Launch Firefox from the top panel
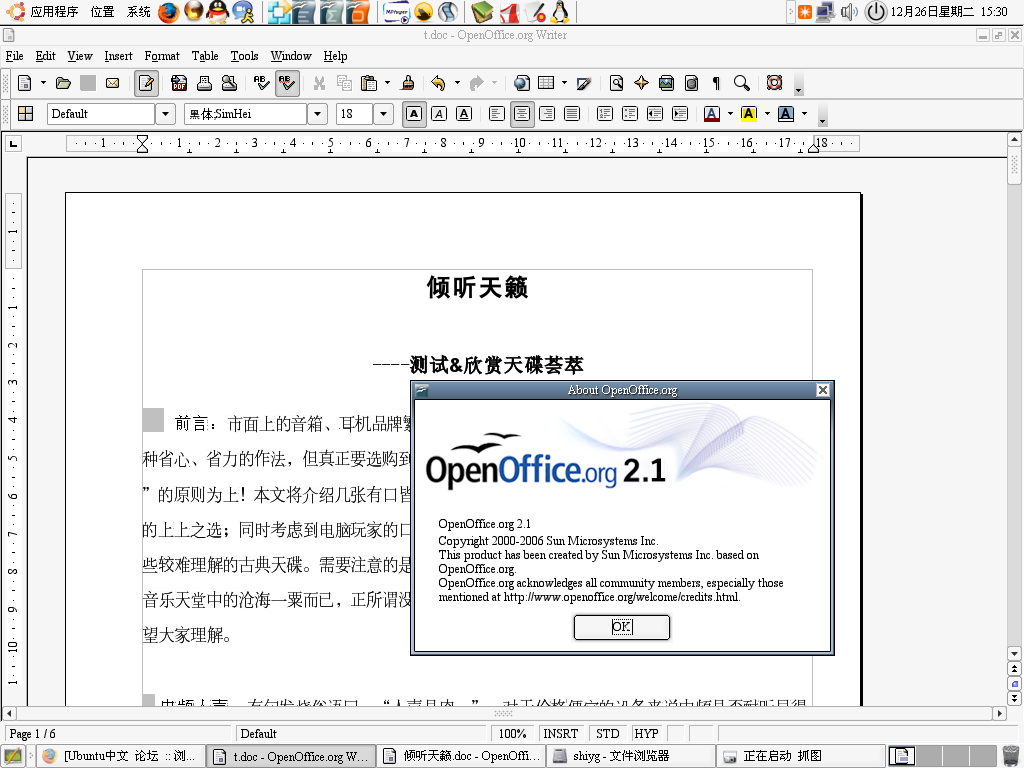Image resolution: width=1024 pixels, height=768 pixels. [x=168, y=12]
